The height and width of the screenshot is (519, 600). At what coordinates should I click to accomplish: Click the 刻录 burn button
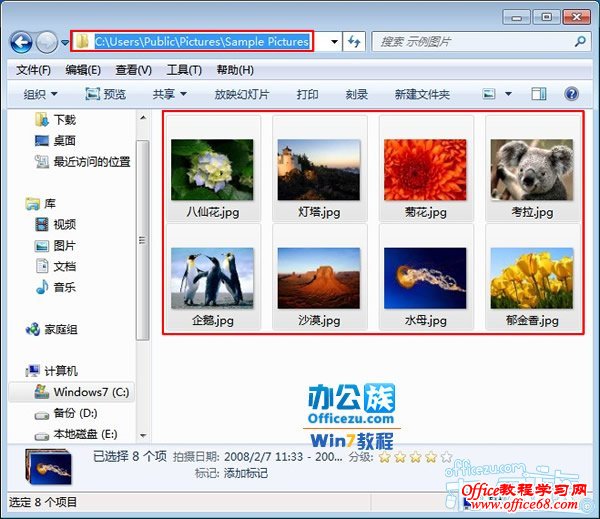[357, 94]
